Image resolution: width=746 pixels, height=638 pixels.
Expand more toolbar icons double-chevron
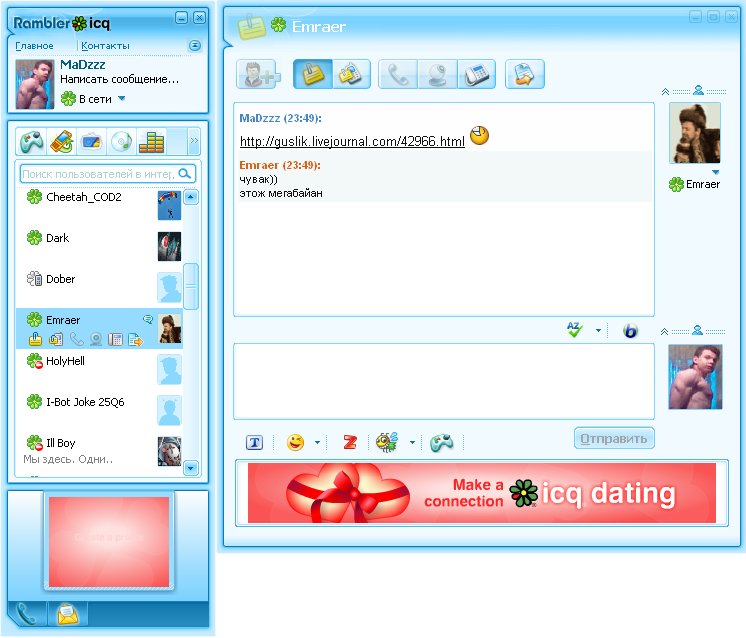coord(194,141)
